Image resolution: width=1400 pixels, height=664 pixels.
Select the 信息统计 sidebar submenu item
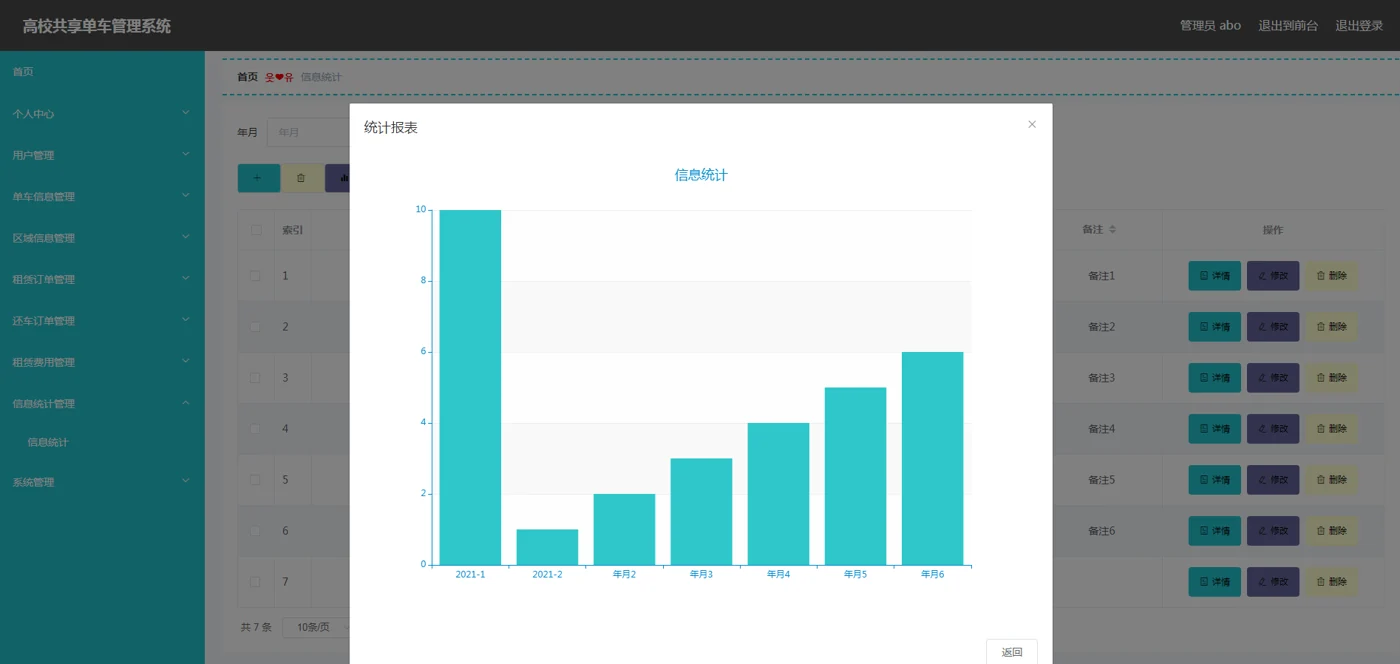pyautogui.click(x=102, y=442)
